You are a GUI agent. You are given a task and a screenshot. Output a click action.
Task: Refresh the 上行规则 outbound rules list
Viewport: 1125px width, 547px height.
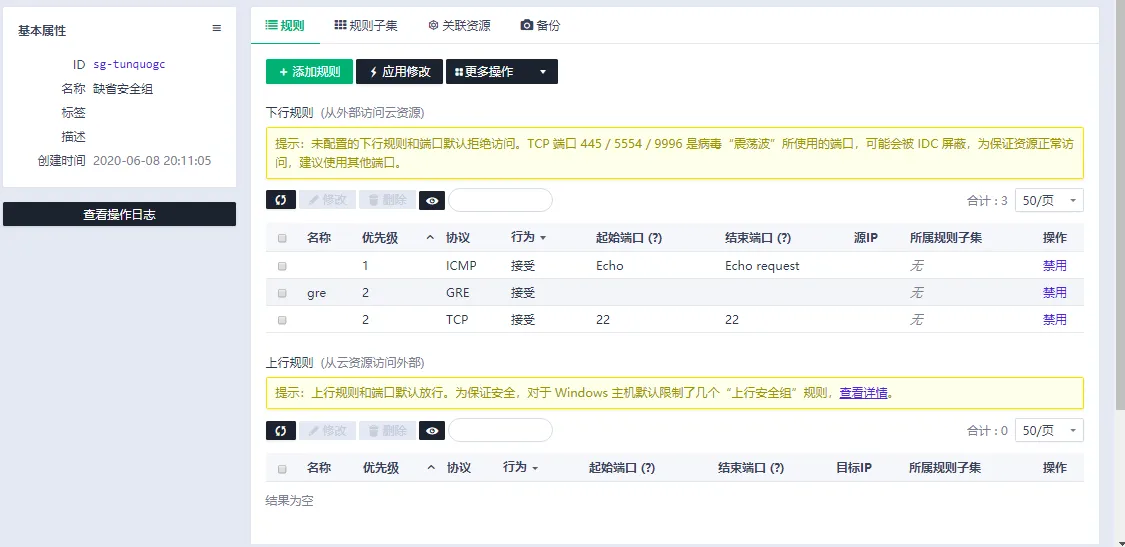(281, 430)
